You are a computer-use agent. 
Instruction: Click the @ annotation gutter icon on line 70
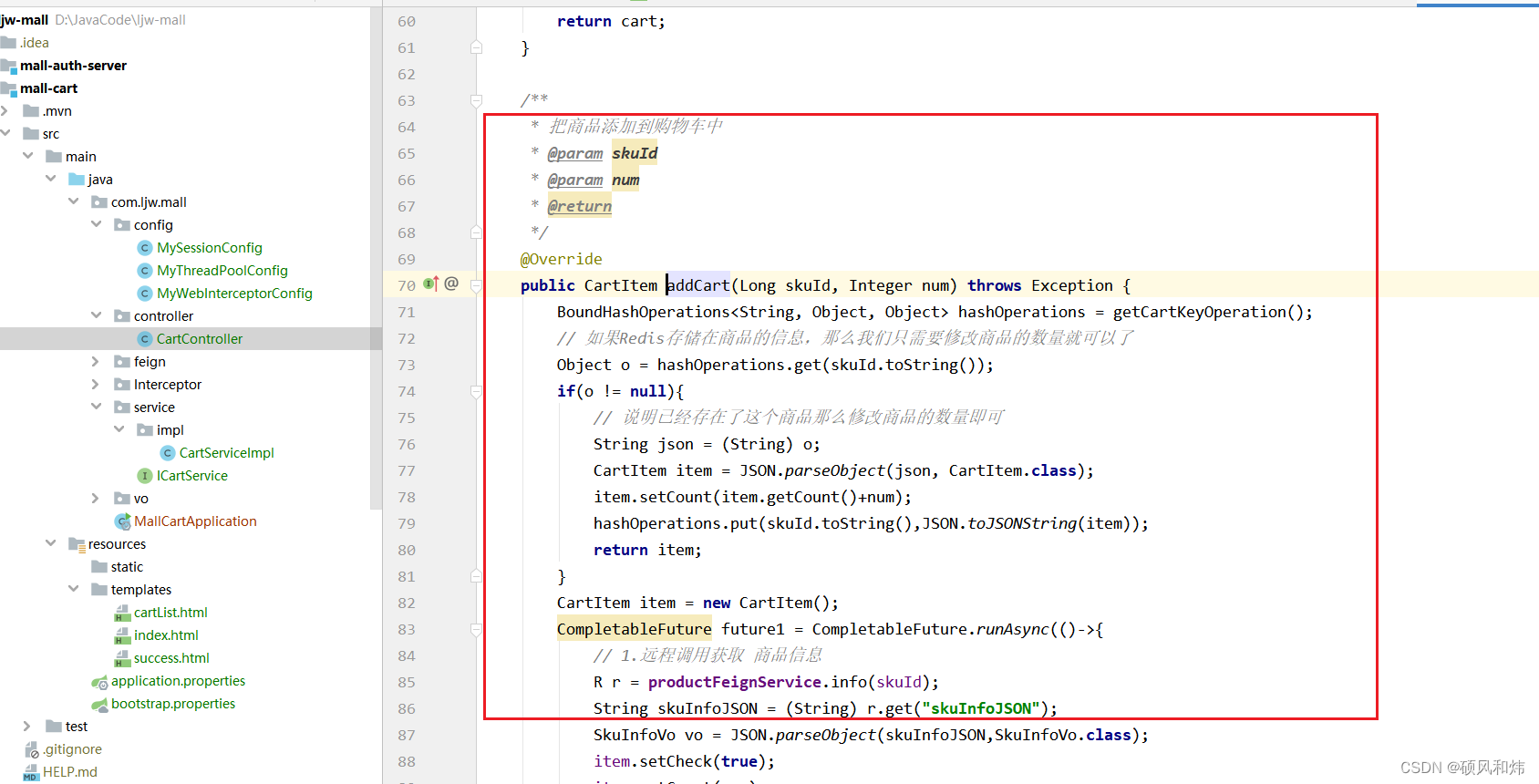point(451,284)
